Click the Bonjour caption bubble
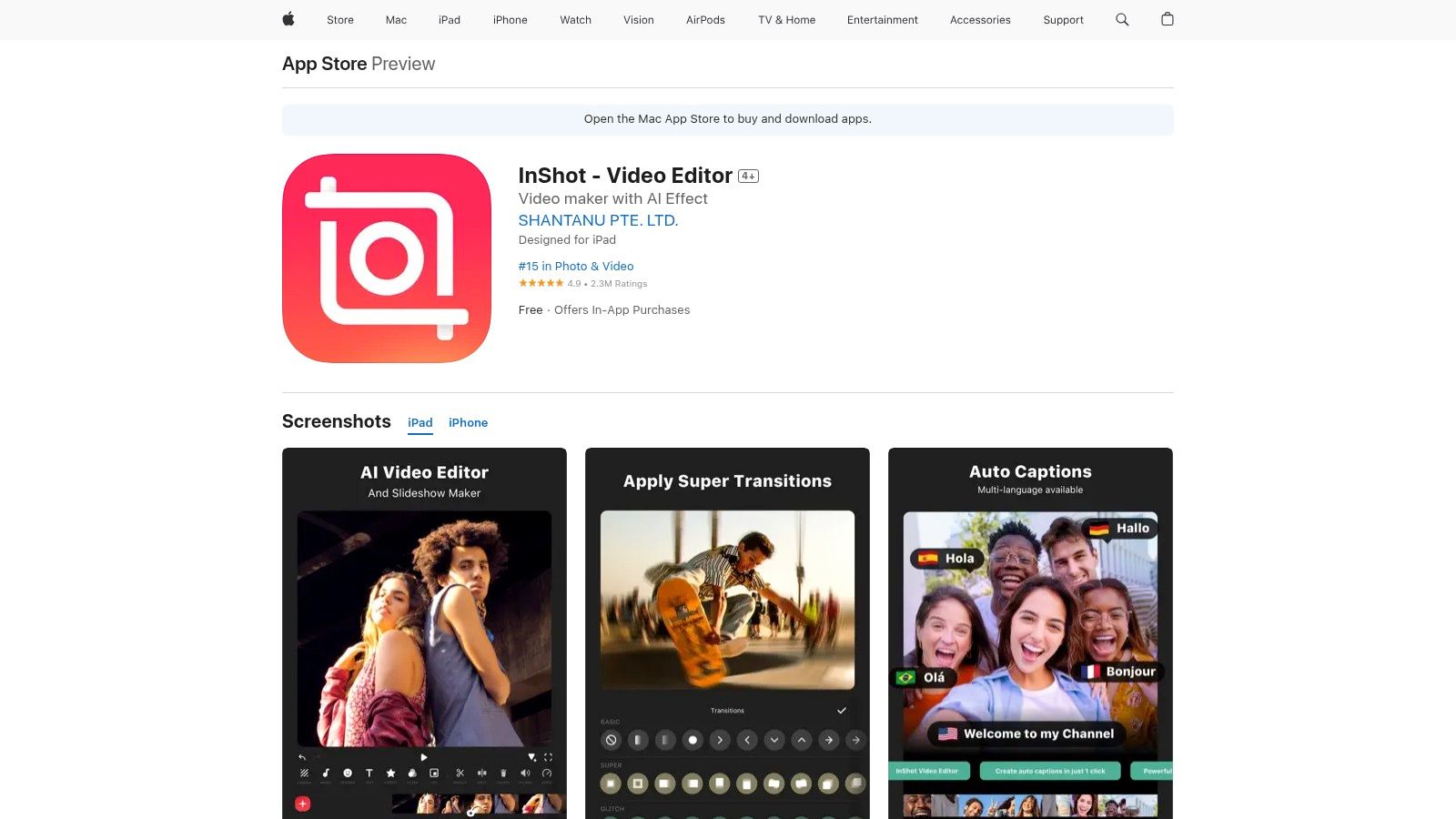Screen dimensions: 1456x819 point(1118,672)
